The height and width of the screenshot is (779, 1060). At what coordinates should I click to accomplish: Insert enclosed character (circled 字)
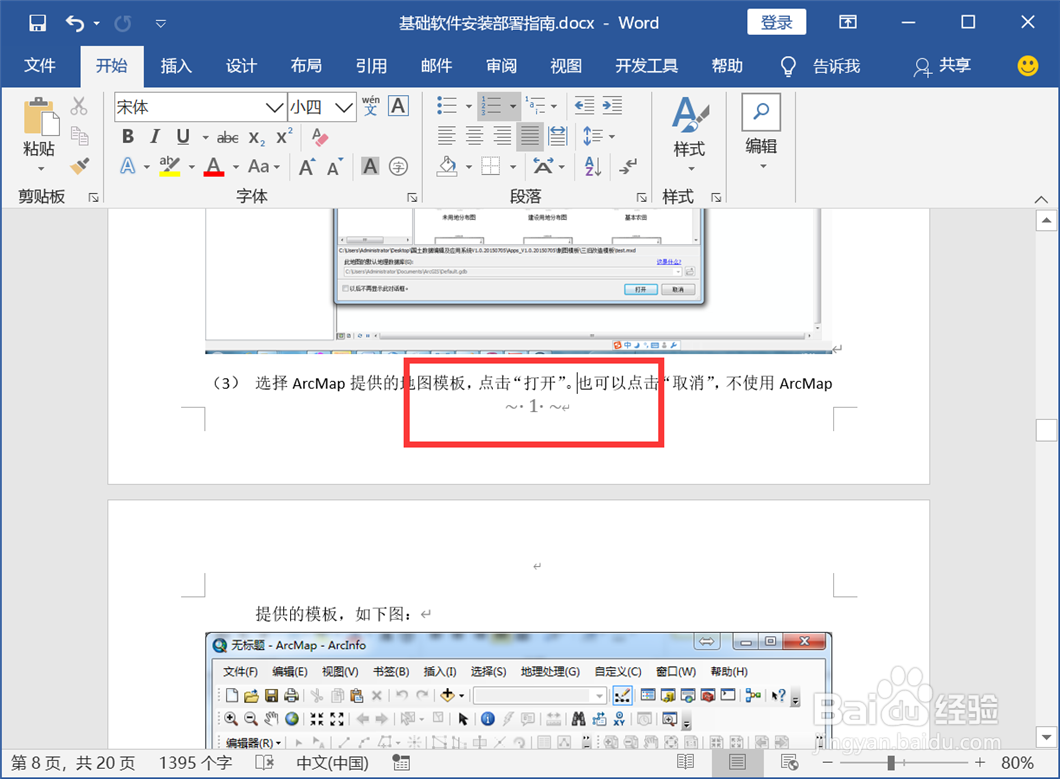[x=398, y=166]
